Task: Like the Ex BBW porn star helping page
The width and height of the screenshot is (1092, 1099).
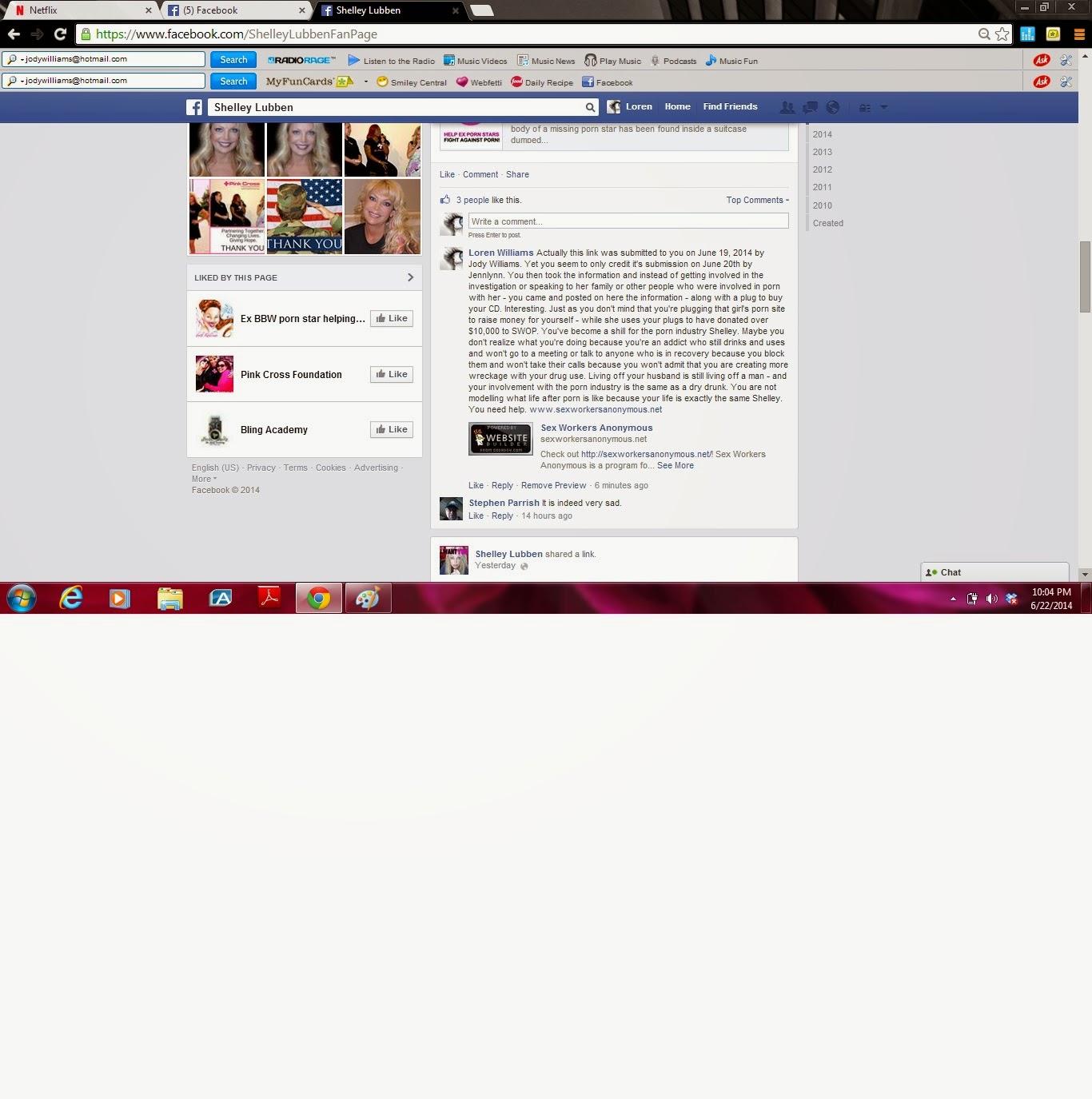Action: click(392, 318)
